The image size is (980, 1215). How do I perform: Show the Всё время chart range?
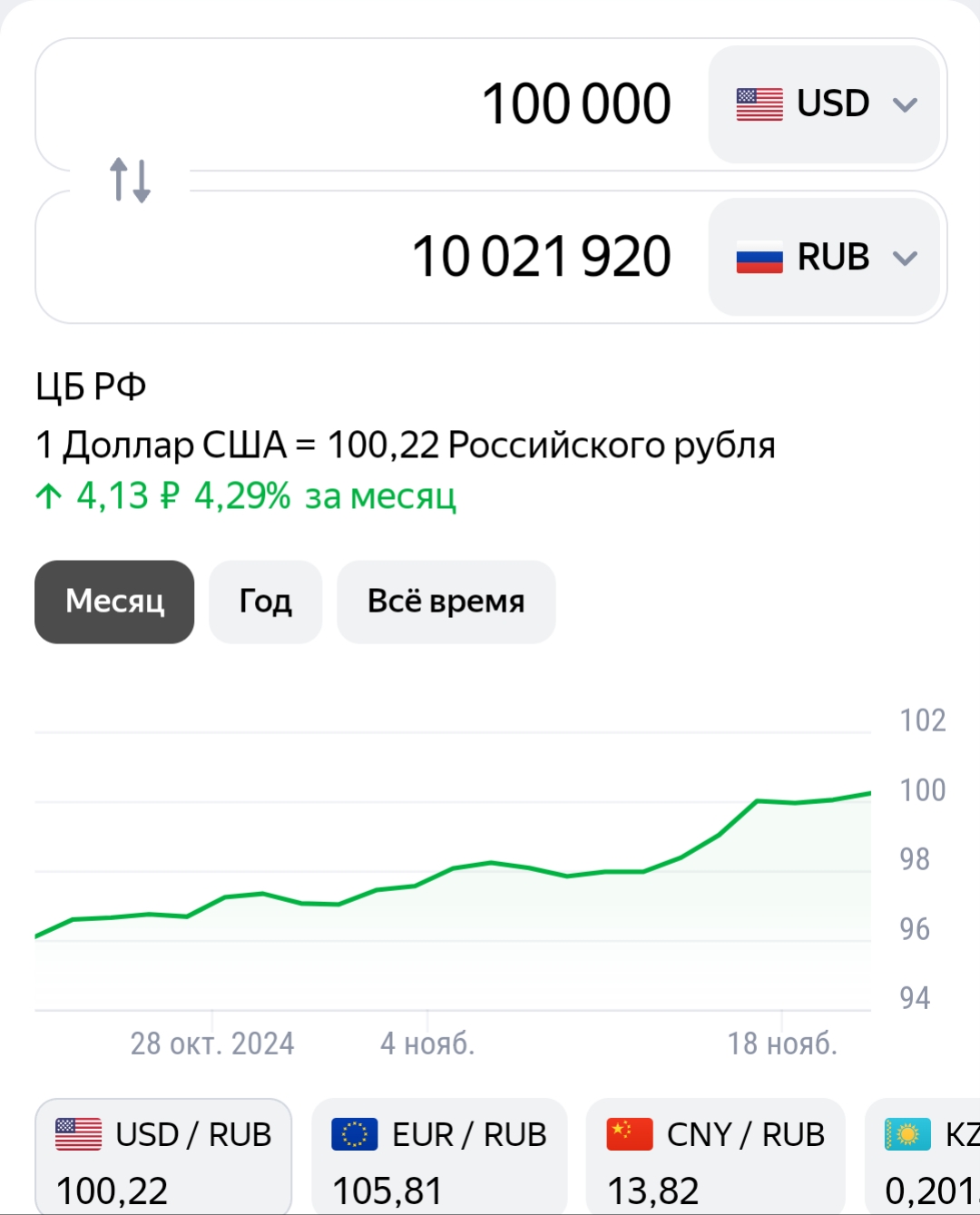pos(446,602)
